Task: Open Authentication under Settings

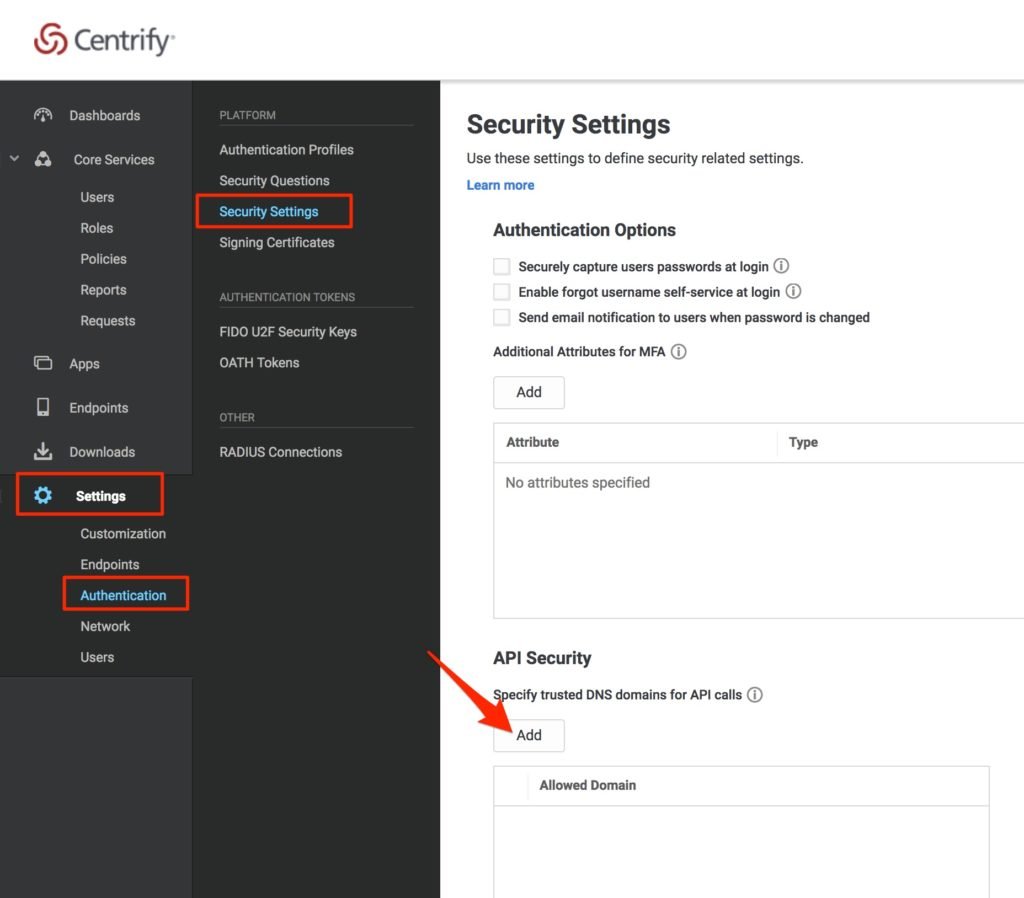Action: click(x=123, y=595)
